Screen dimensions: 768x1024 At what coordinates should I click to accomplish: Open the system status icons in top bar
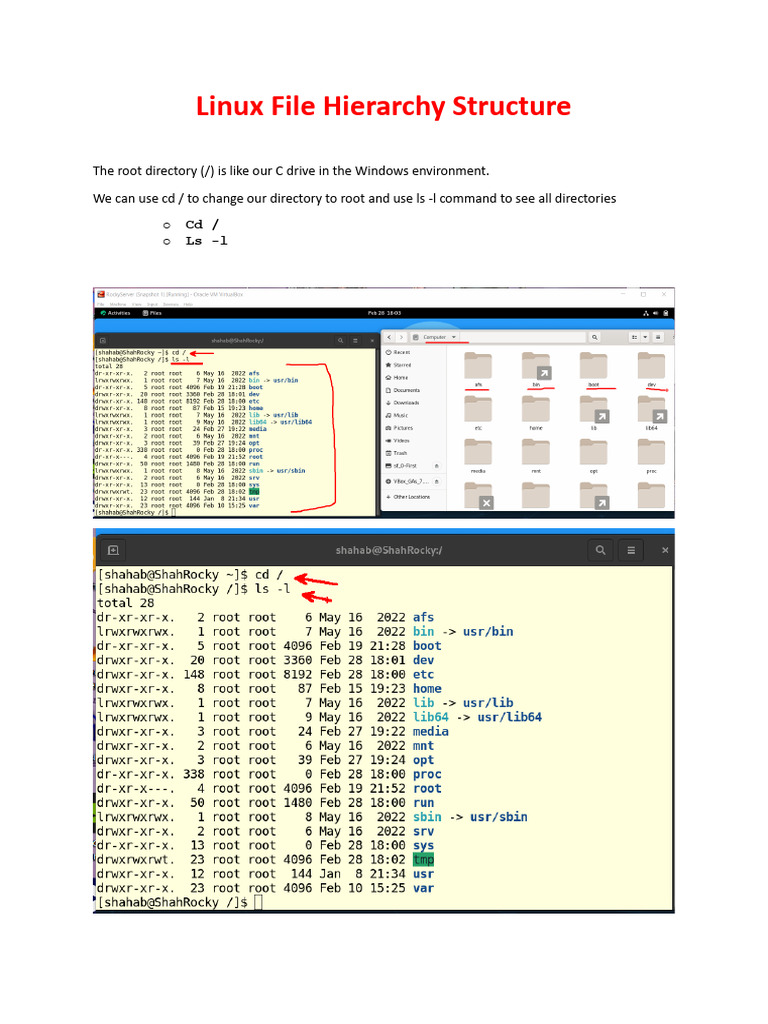(656, 313)
